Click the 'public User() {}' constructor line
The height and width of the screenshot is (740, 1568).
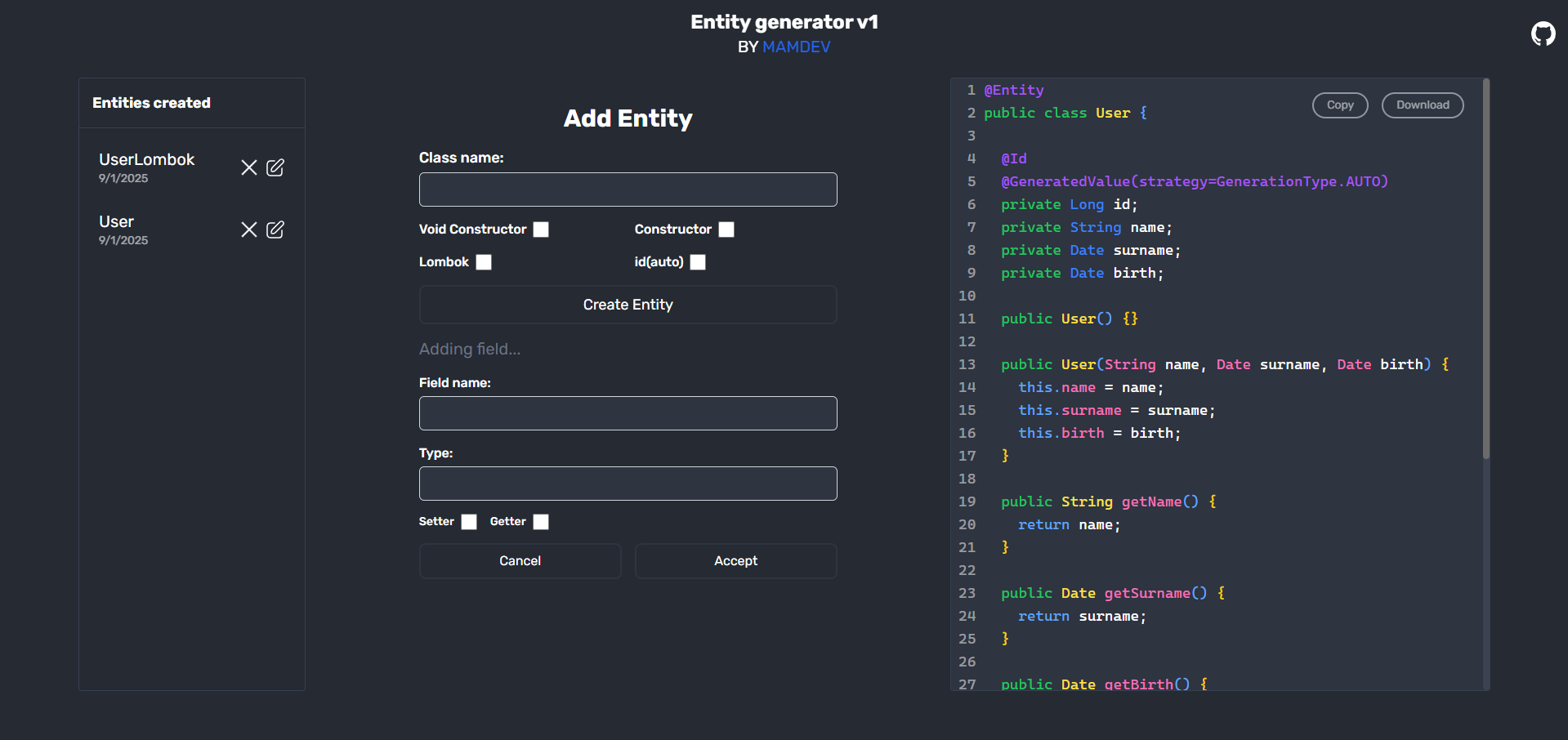(x=1070, y=319)
